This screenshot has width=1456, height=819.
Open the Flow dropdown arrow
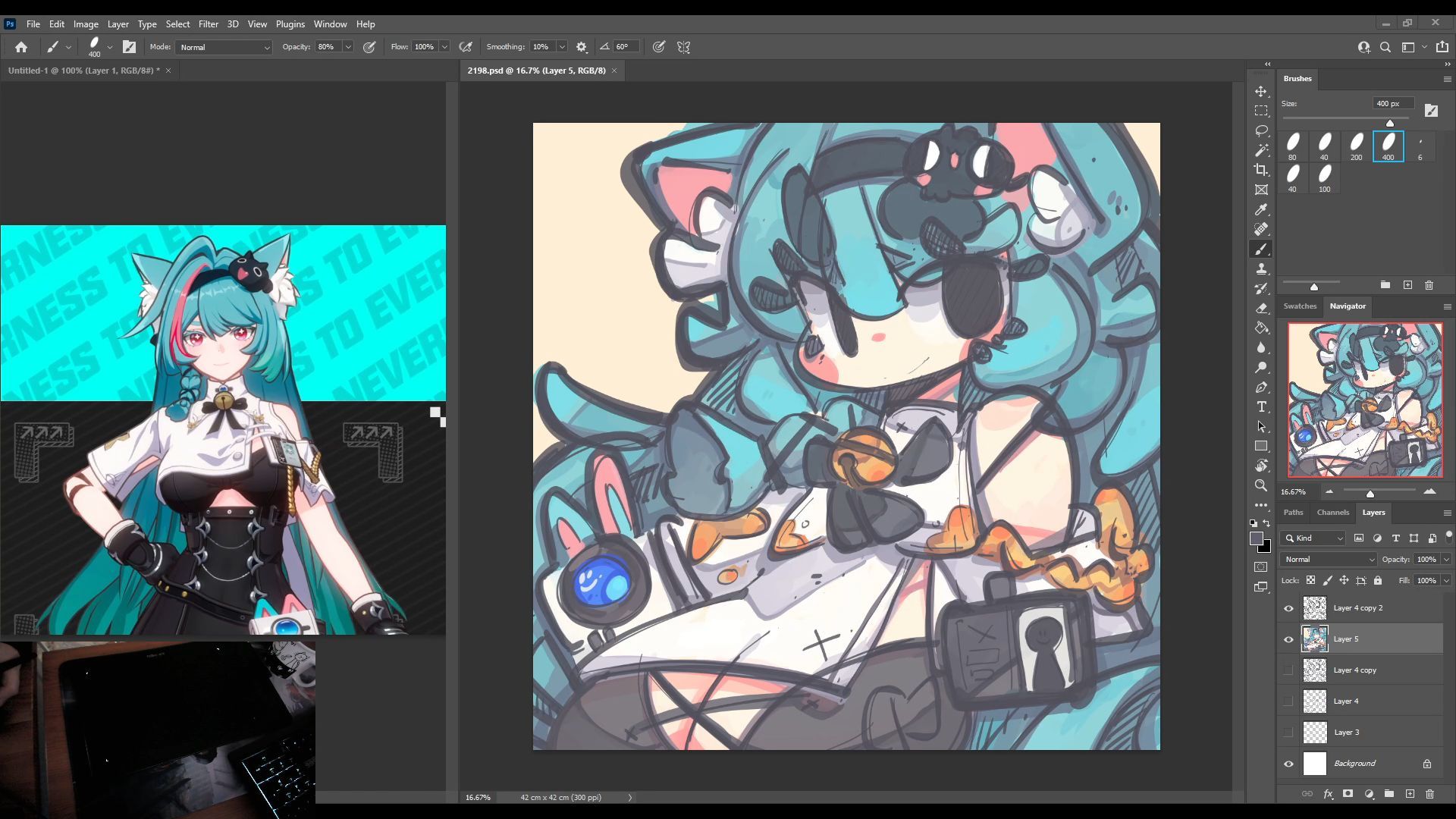coord(444,47)
